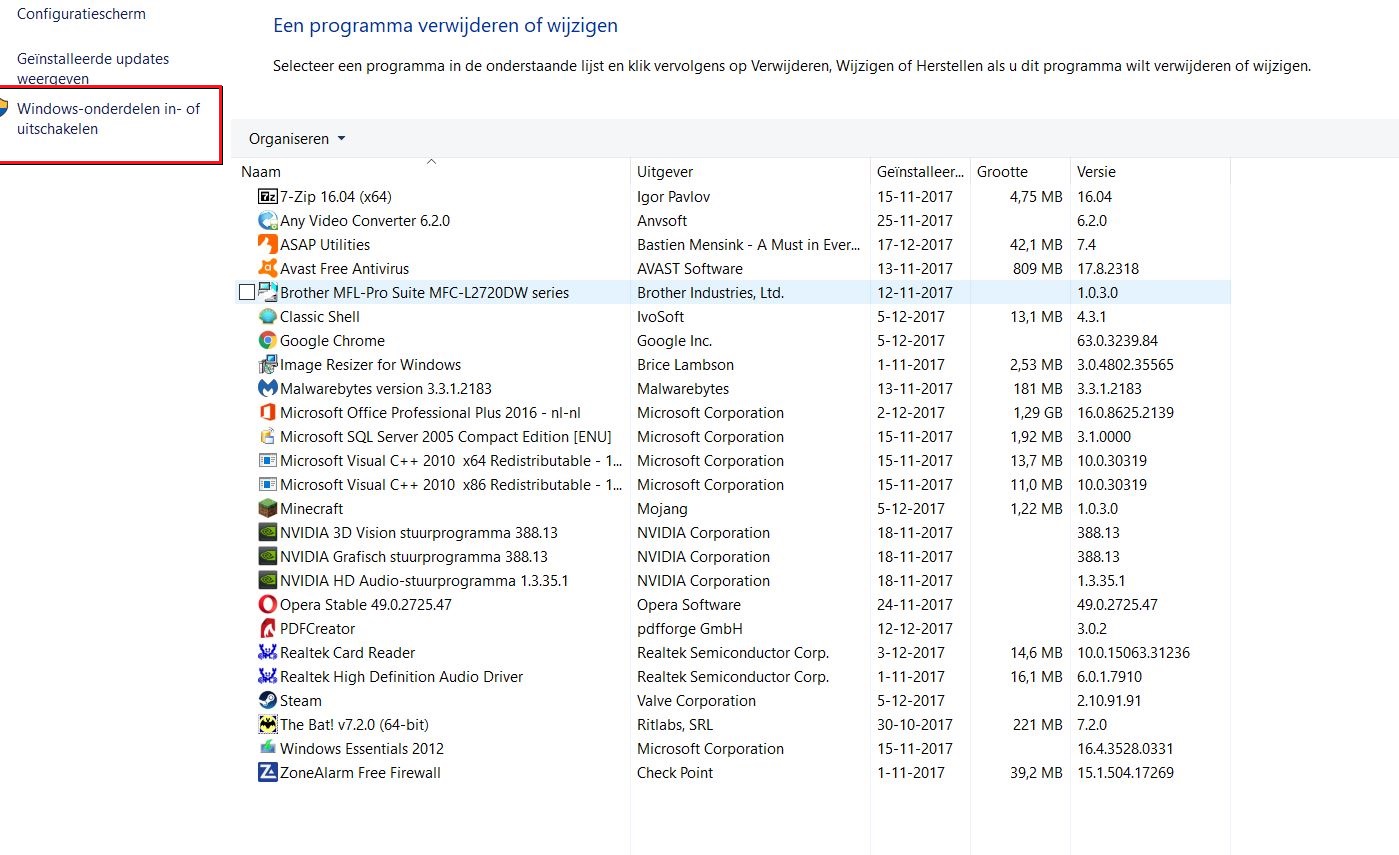Click the Minecraft block icon

268,509
